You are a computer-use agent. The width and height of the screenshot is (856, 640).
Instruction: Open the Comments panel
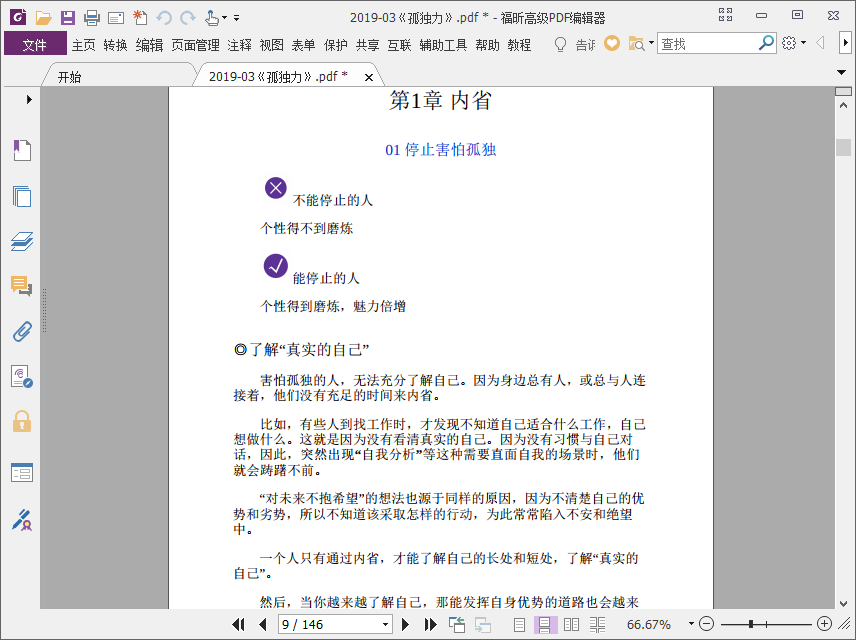[x=21, y=286]
